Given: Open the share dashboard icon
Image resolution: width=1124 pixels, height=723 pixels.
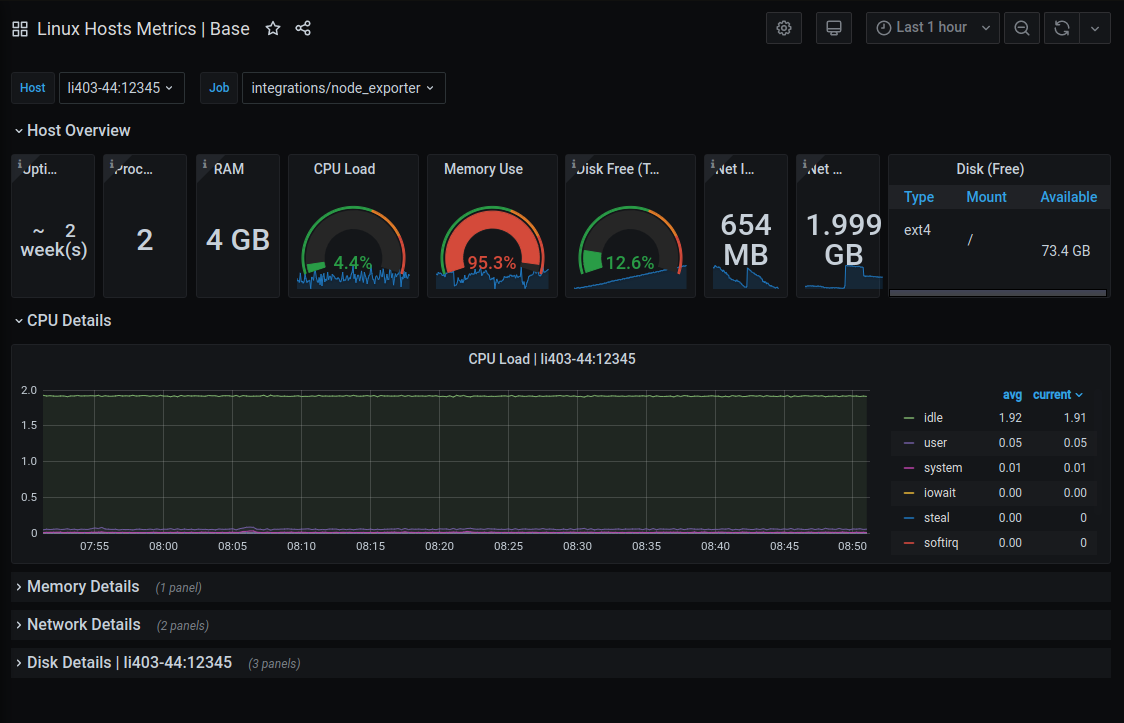Looking at the screenshot, I should tap(303, 29).
